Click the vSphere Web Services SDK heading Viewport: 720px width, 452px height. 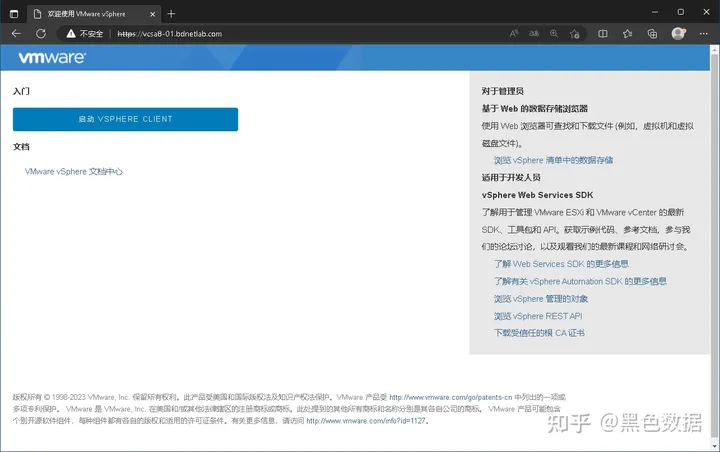[x=537, y=195]
